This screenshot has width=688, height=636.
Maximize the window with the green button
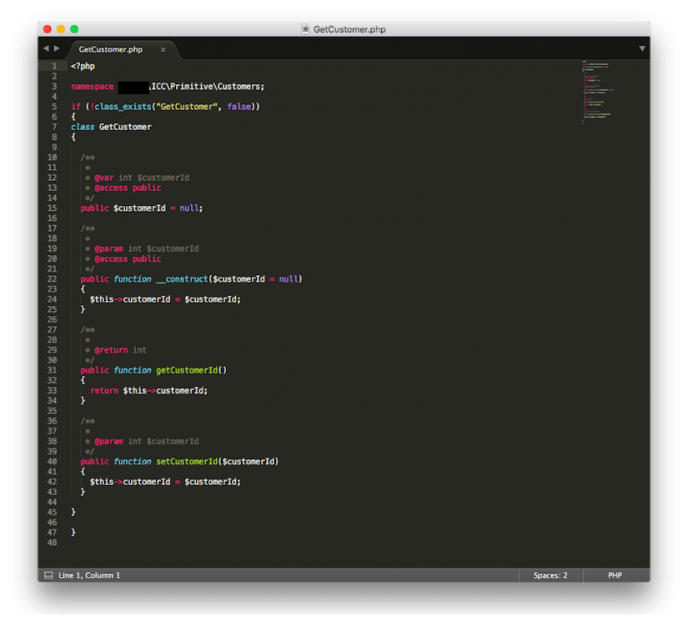pyautogui.click(x=75, y=29)
